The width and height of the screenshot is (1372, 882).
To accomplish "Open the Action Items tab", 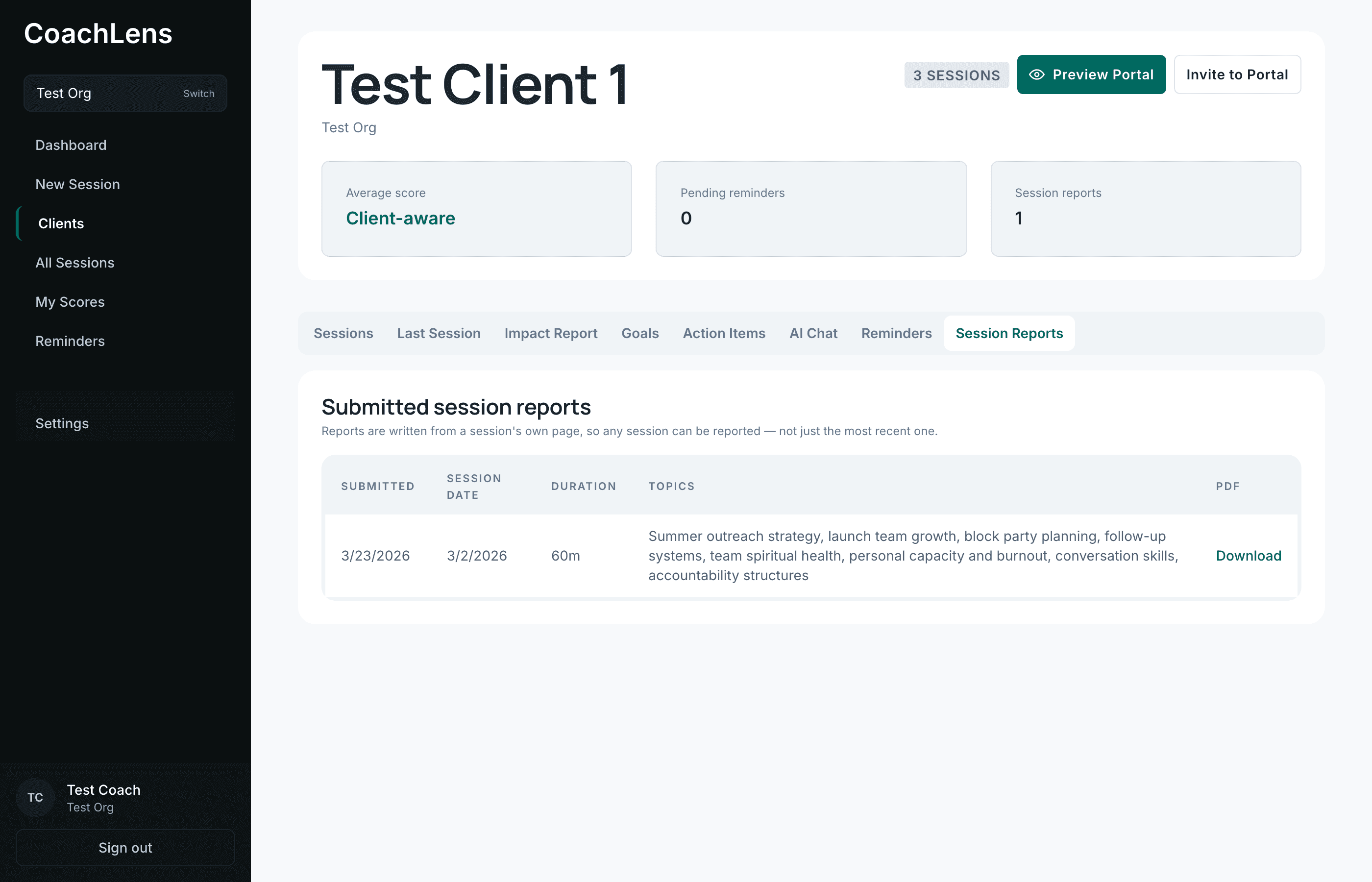I will coord(724,333).
